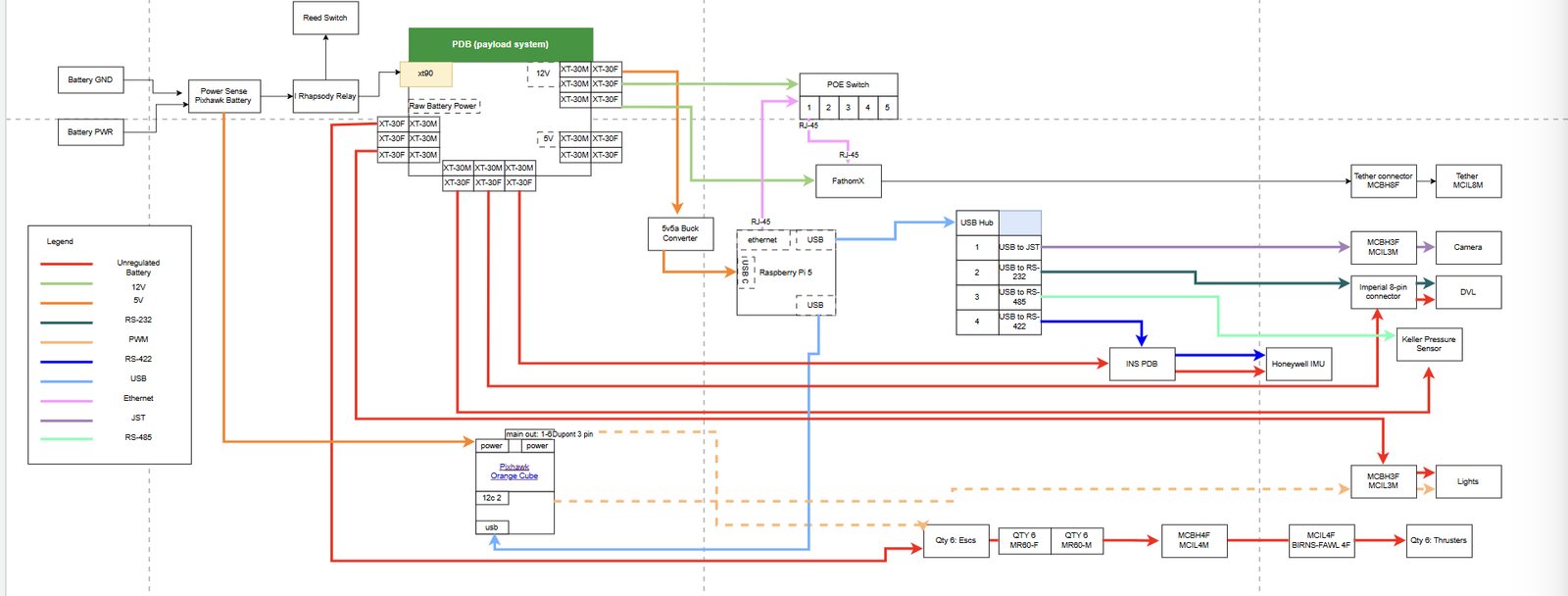Select the Reed Switch block
Viewport: 1568px width, 596px height.
tap(325, 18)
